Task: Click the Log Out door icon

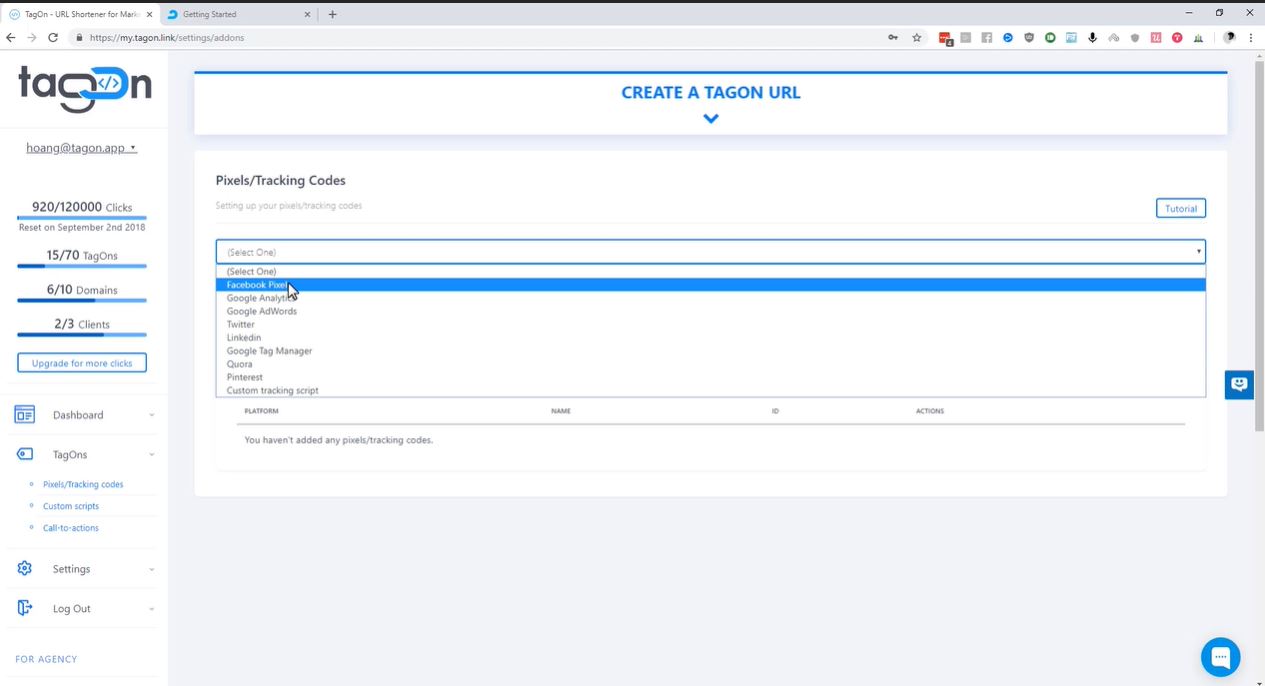Action: tap(25, 608)
